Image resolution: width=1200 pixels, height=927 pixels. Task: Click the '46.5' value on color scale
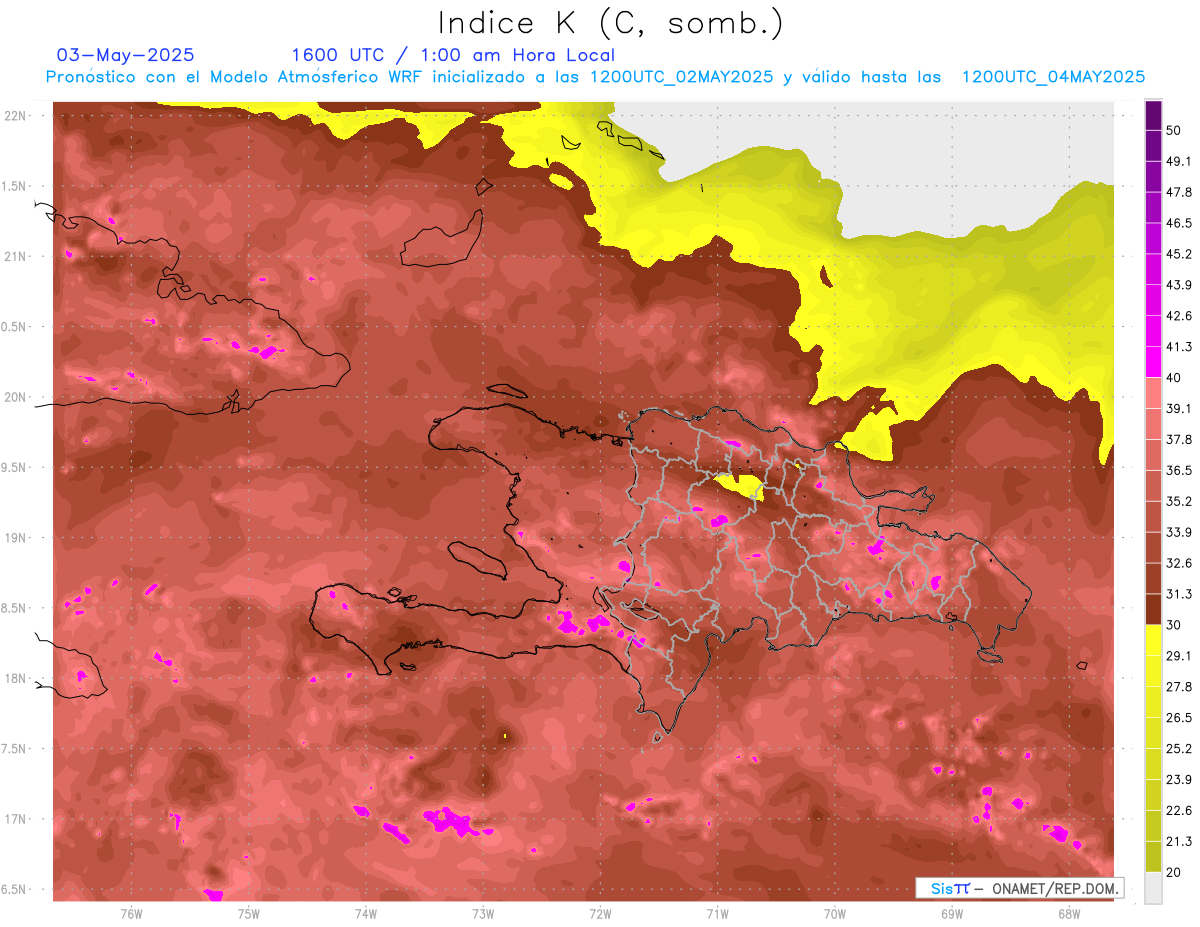coord(1178,223)
